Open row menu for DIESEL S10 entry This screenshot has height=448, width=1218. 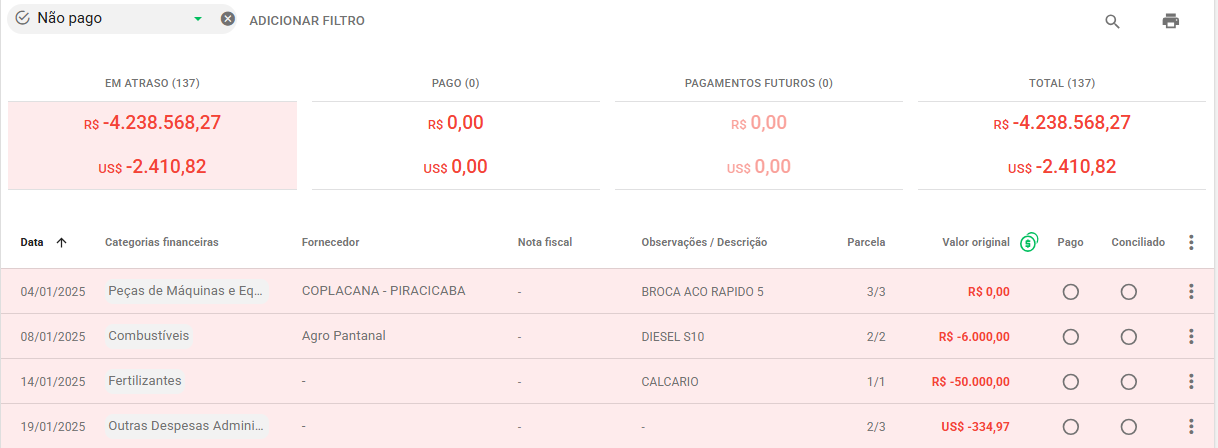coord(1191,336)
